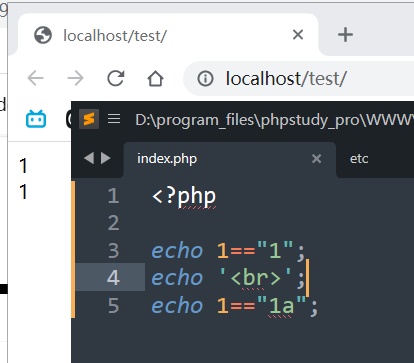Image resolution: width=414 pixels, height=363 pixels.
Task: Click line number 3 in the gutter
Action: 113,251
